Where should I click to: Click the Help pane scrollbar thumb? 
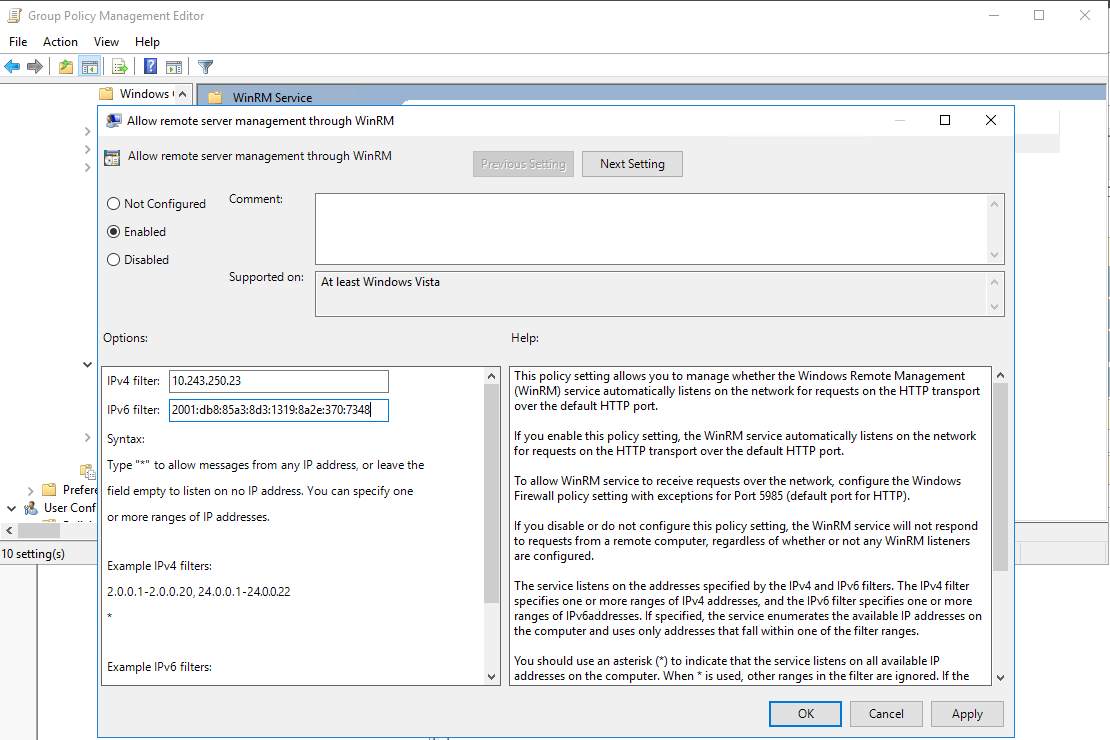pos(1000,477)
